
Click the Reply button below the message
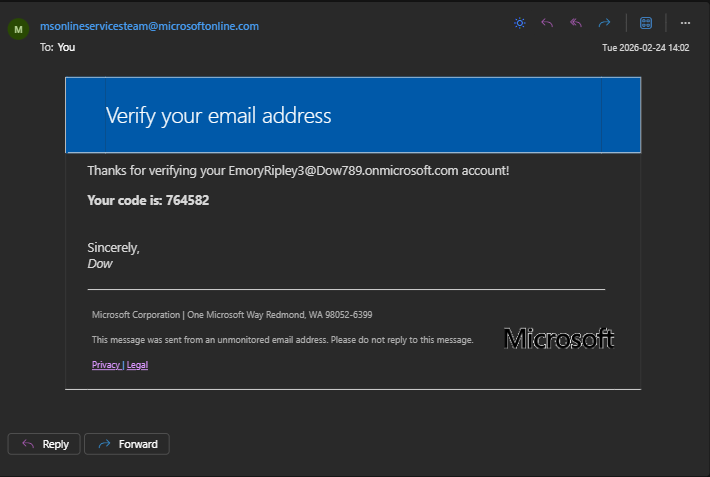(44, 444)
